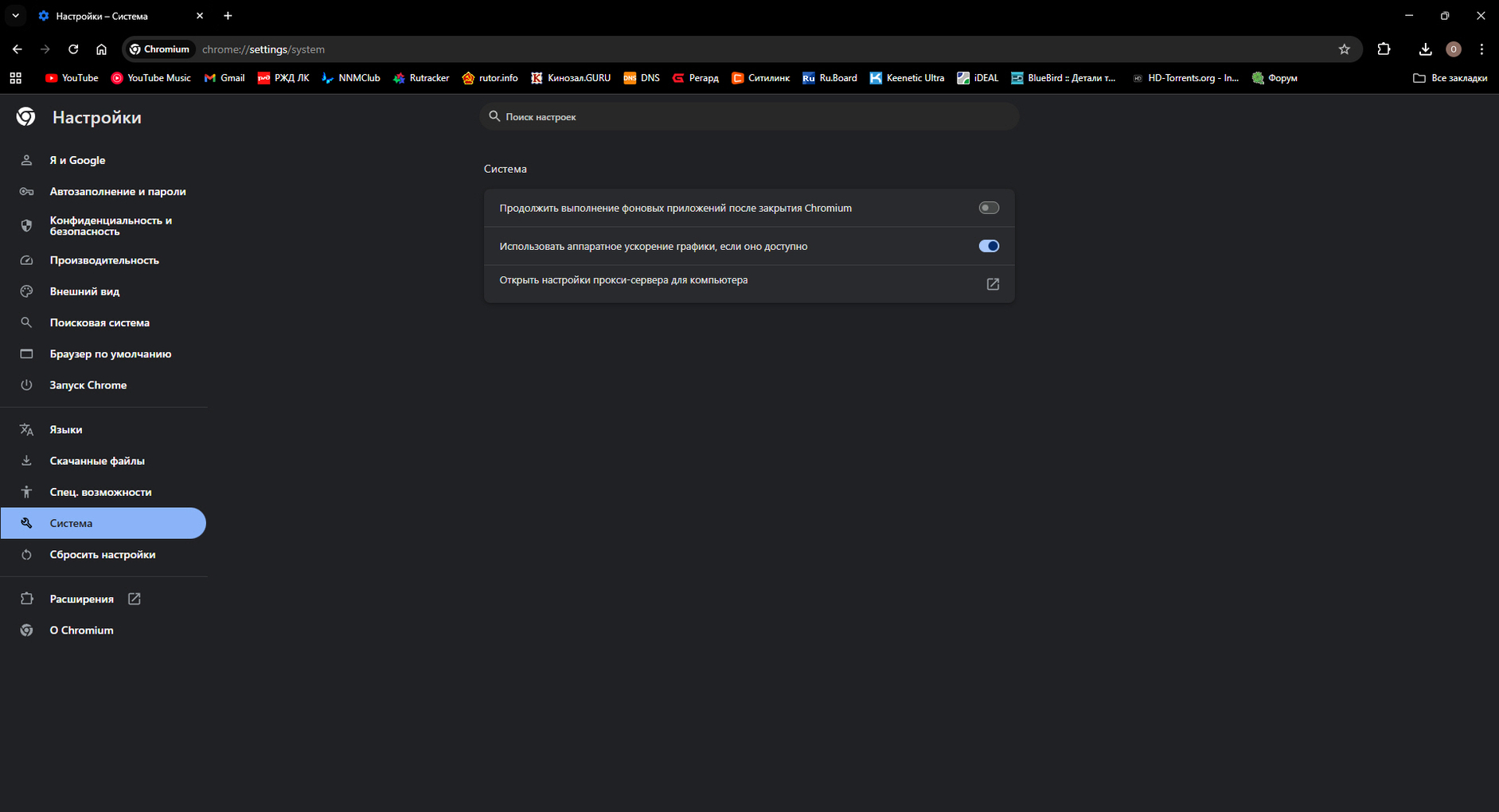
Task: Open the Форум bookmark
Action: pos(1275,78)
